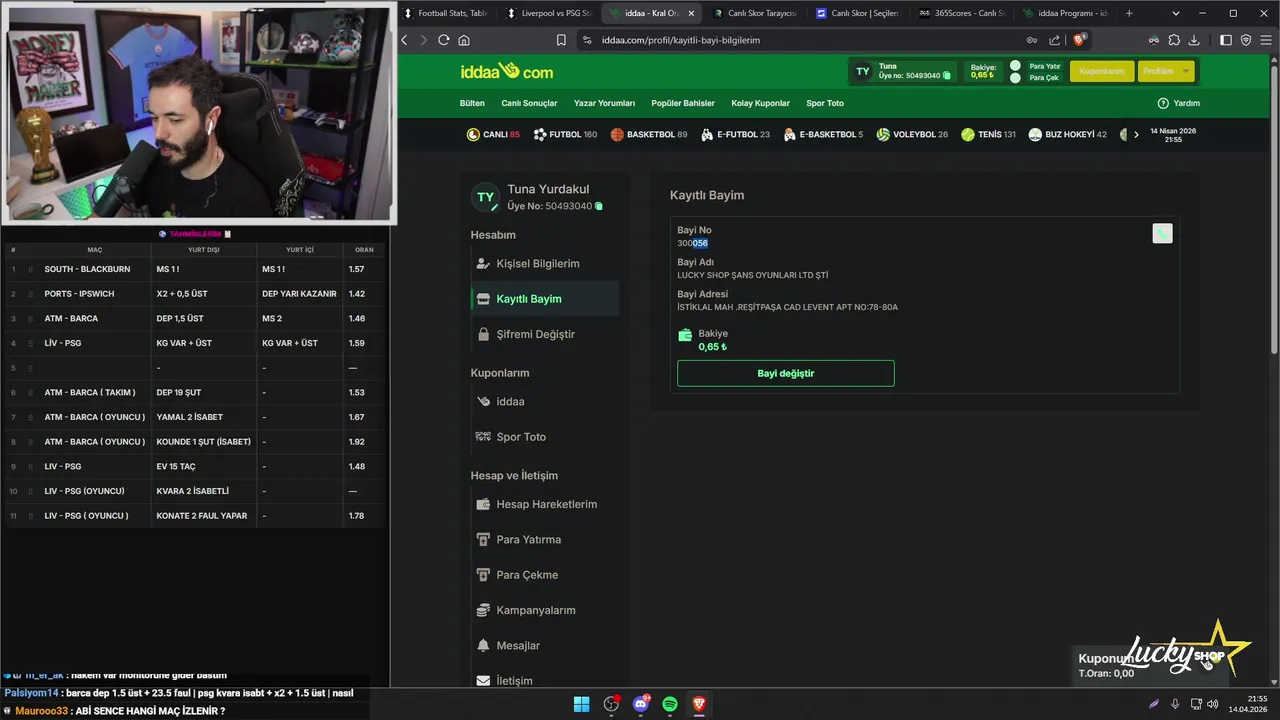
Task: Open Para Çekme page
Action: click(544, 575)
